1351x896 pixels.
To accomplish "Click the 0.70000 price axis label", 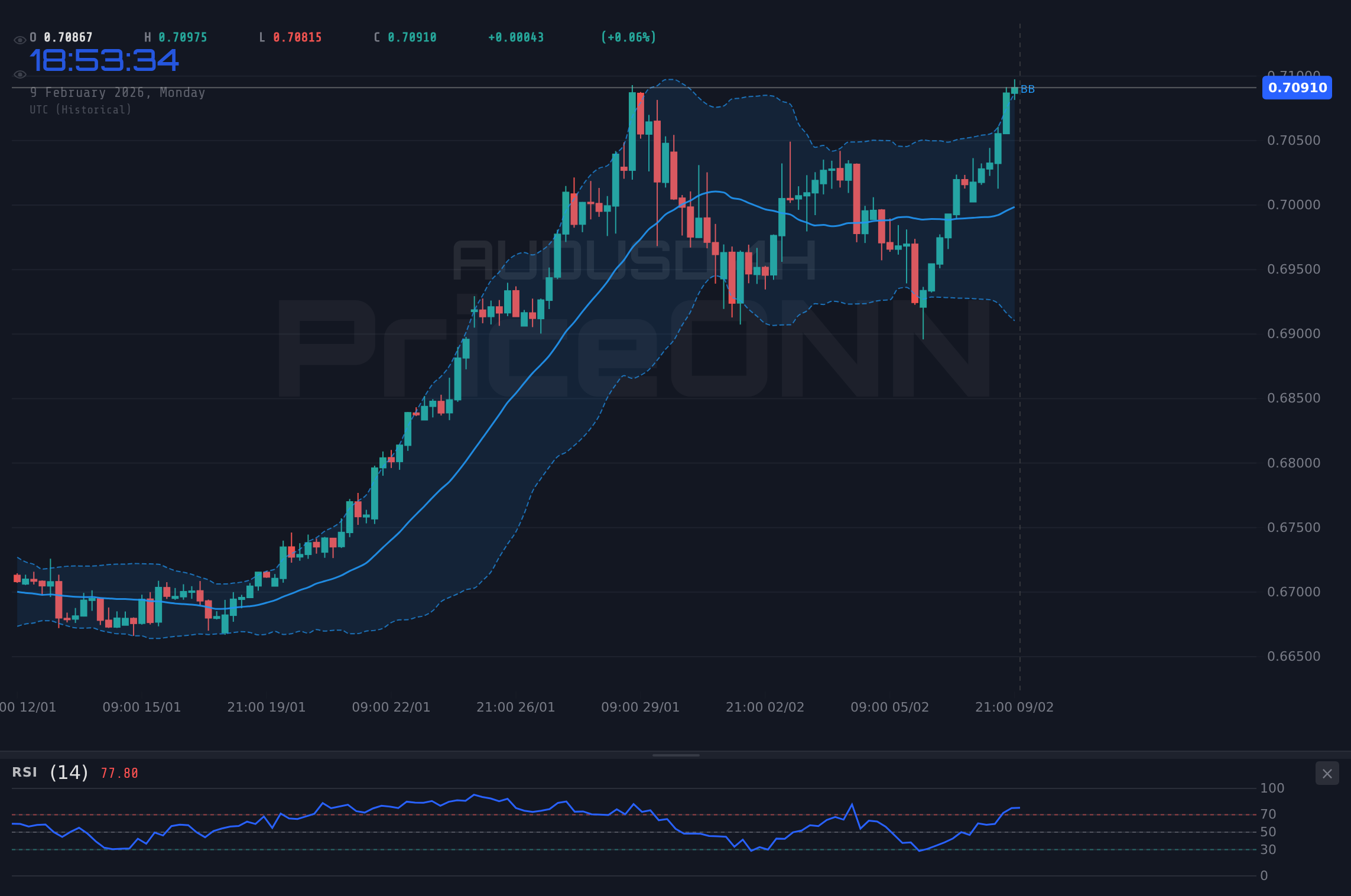I will tap(1294, 205).
